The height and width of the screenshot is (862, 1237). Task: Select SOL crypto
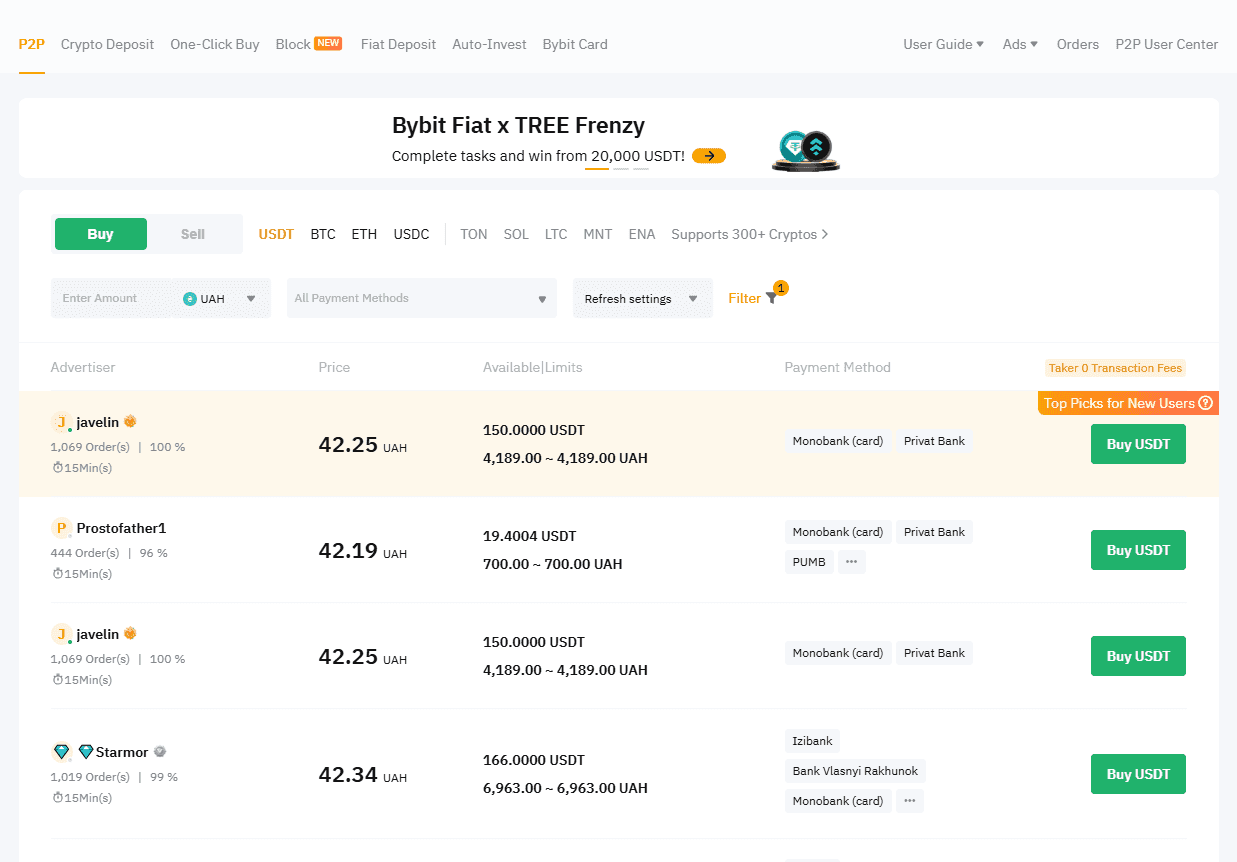(x=516, y=234)
